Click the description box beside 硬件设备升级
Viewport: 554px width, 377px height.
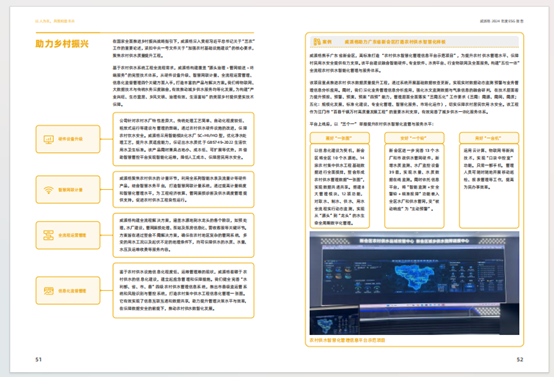(183, 139)
